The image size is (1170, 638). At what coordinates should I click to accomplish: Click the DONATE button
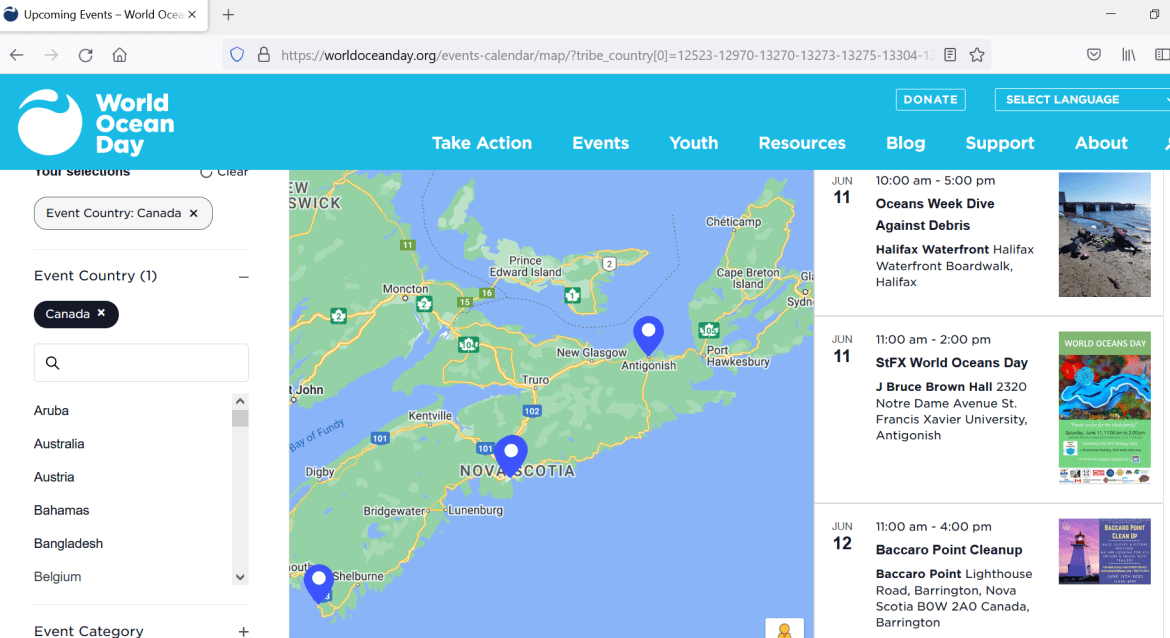click(930, 99)
